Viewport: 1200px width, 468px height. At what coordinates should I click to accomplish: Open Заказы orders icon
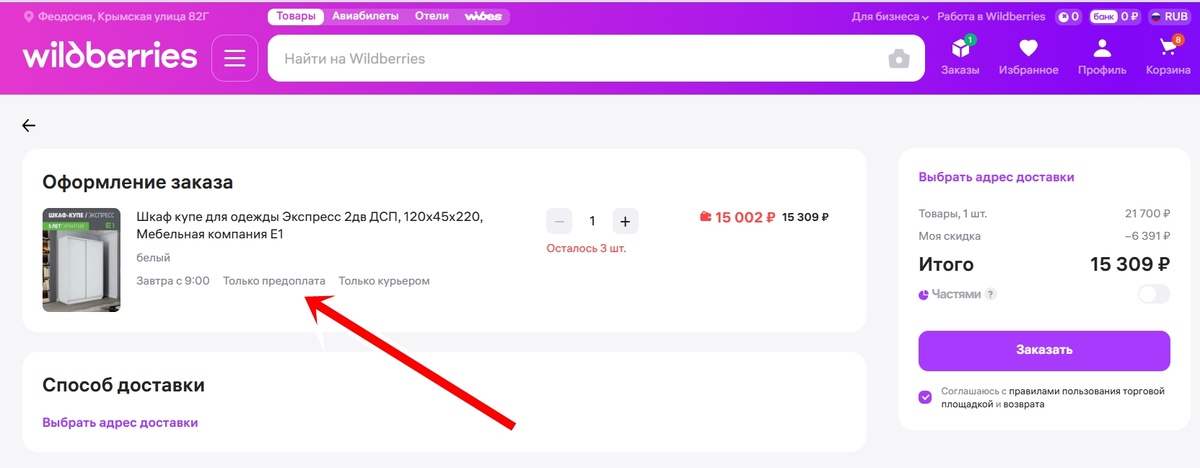pos(960,56)
